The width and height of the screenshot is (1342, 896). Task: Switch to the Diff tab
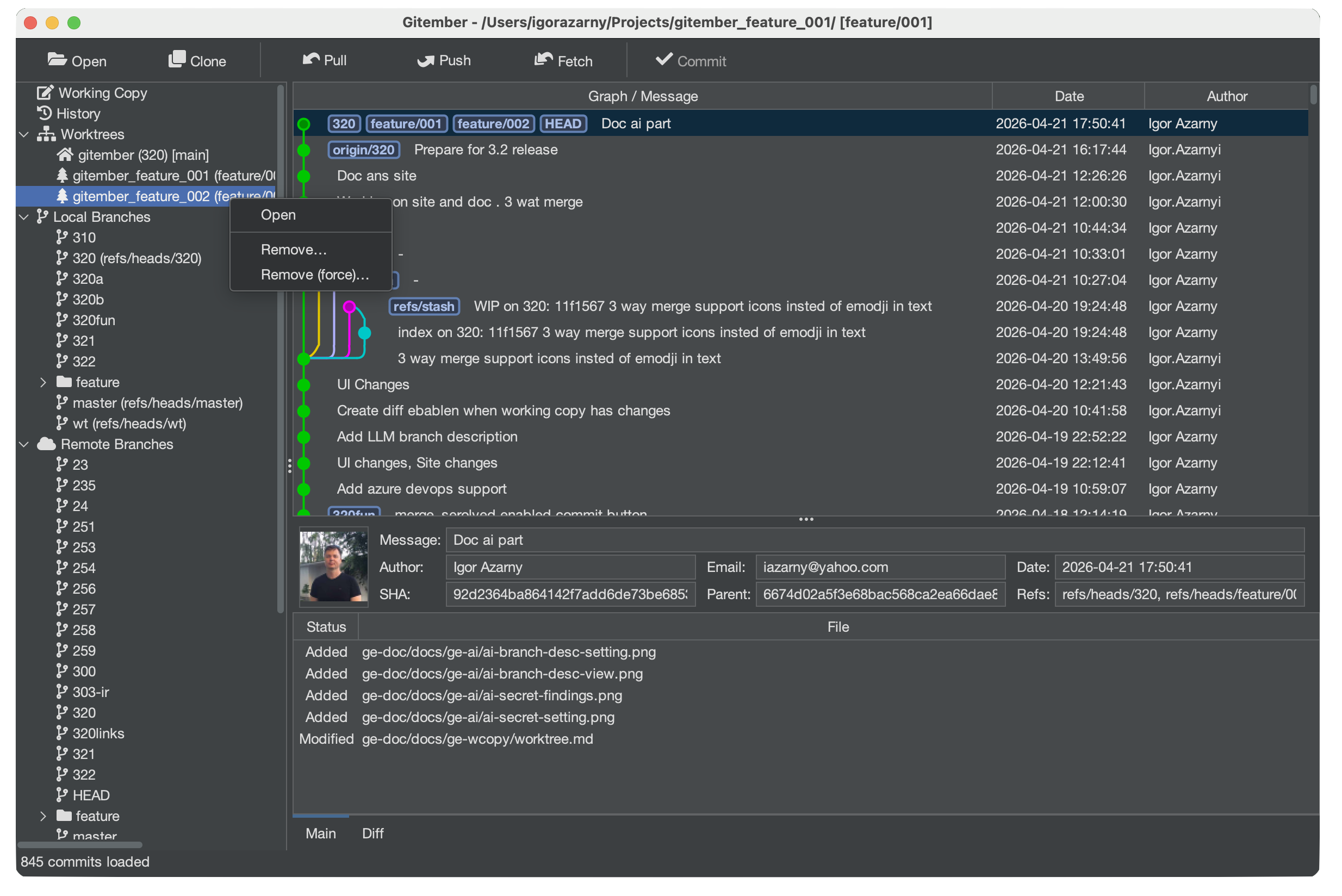click(372, 833)
